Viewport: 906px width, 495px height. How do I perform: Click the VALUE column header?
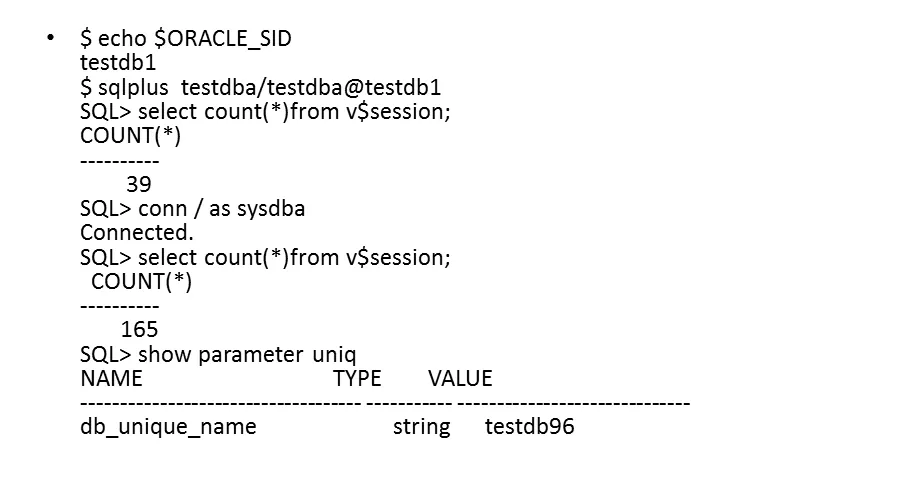tap(460, 378)
